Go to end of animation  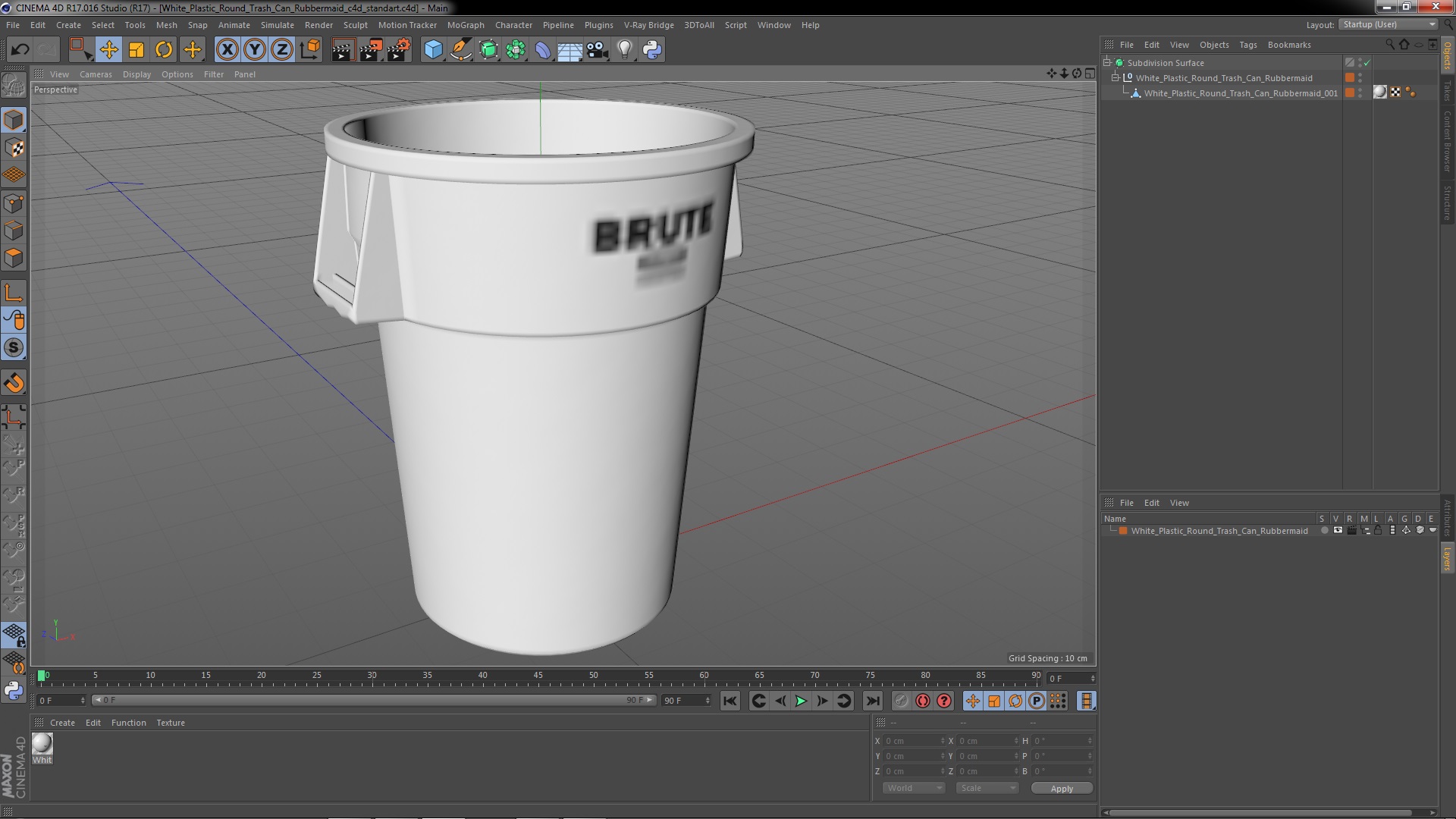point(873,701)
